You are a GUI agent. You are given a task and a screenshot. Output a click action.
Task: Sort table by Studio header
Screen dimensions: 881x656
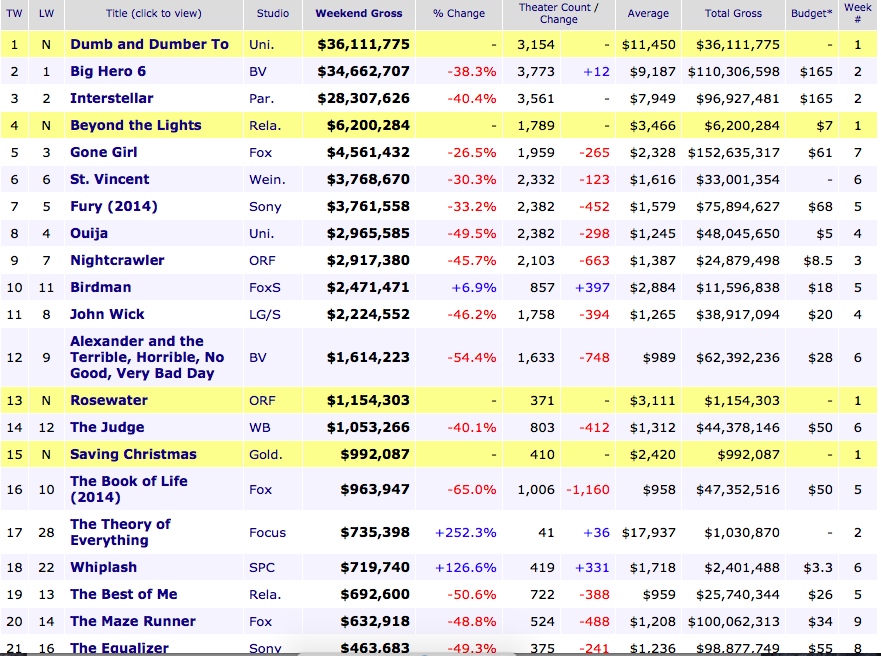click(x=273, y=13)
